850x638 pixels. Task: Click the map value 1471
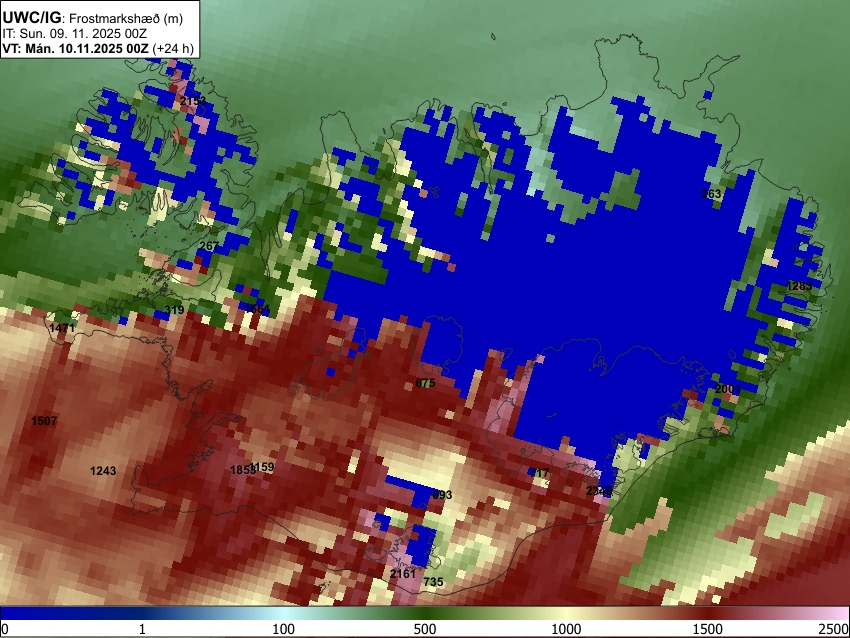(62, 328)
